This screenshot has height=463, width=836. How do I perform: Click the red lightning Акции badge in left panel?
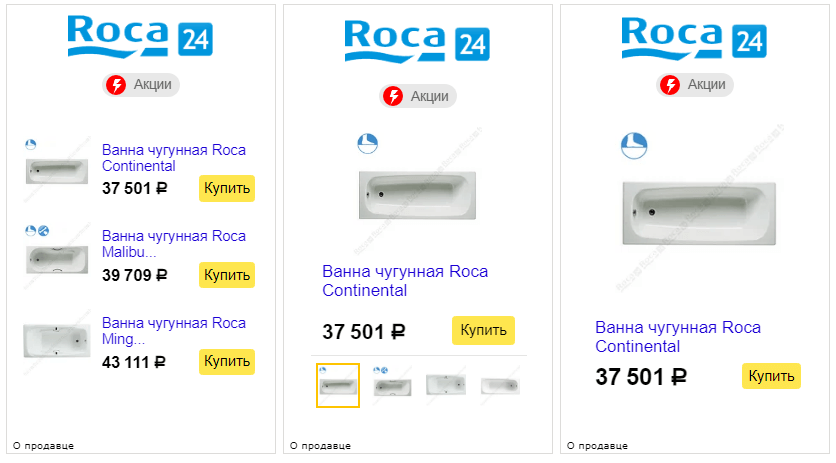(141, 85)
